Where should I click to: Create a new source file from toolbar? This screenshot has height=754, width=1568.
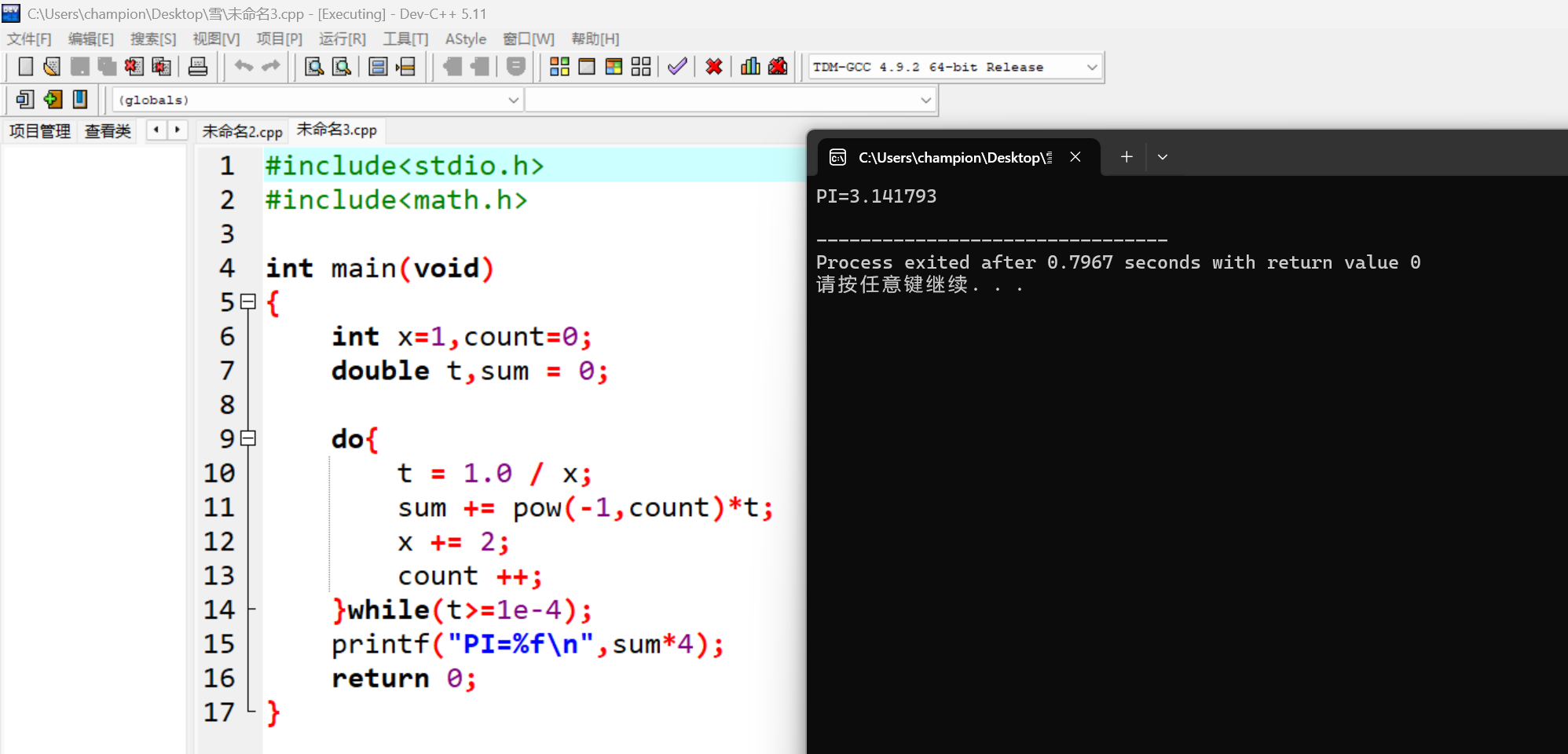(x=25, y=67)
